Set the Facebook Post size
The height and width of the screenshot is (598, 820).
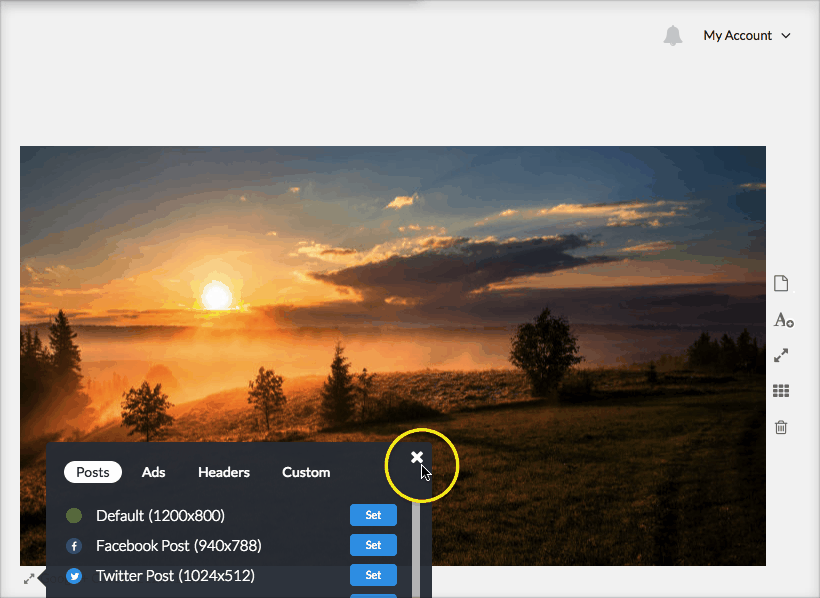(x=373, y=546)
